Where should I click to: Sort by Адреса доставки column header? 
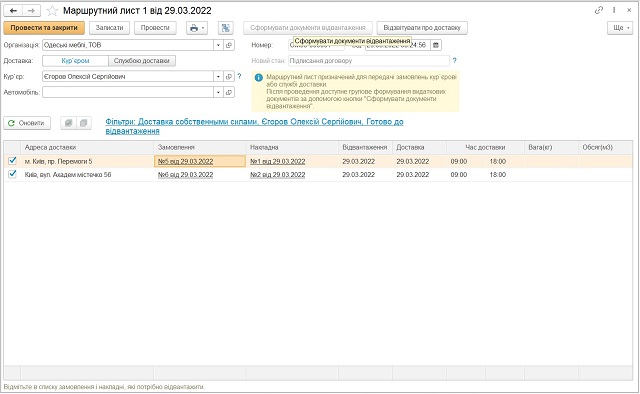pos(87,147)
